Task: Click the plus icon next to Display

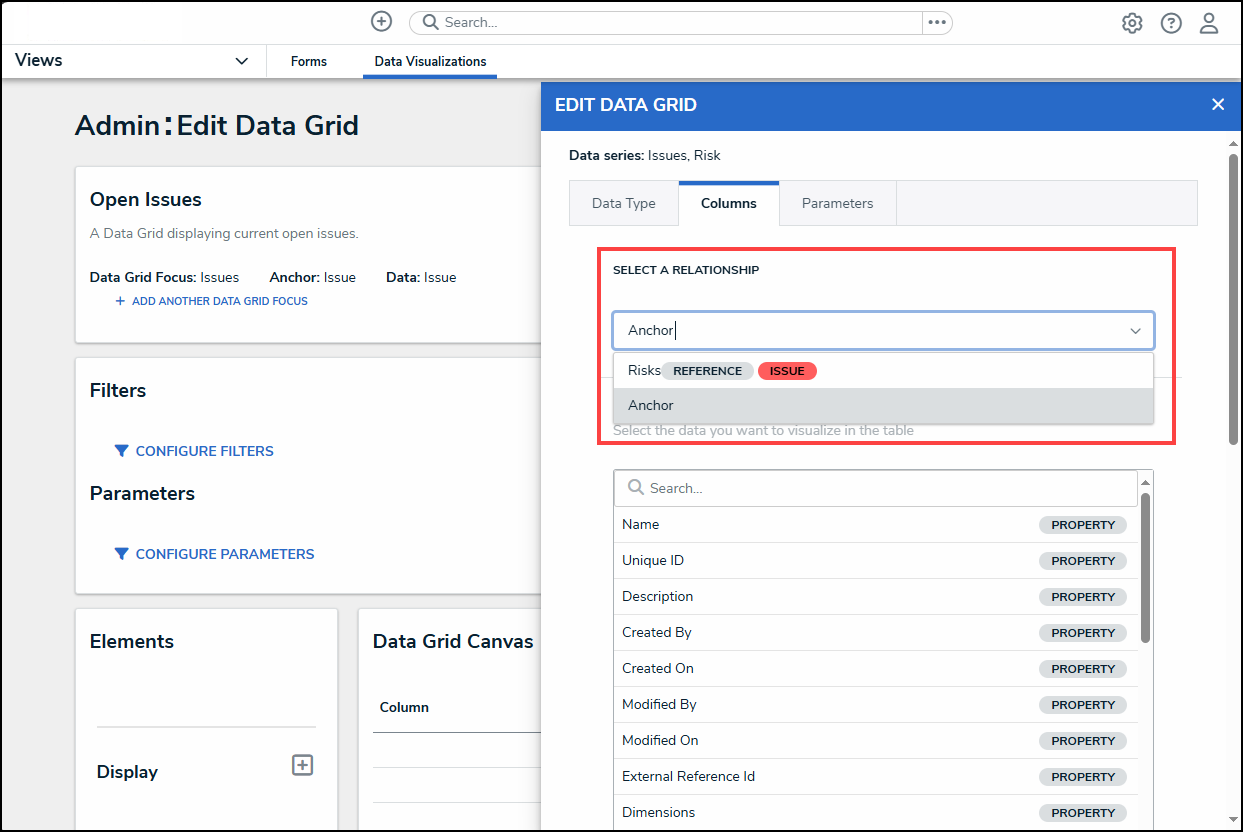Action: 302,765
